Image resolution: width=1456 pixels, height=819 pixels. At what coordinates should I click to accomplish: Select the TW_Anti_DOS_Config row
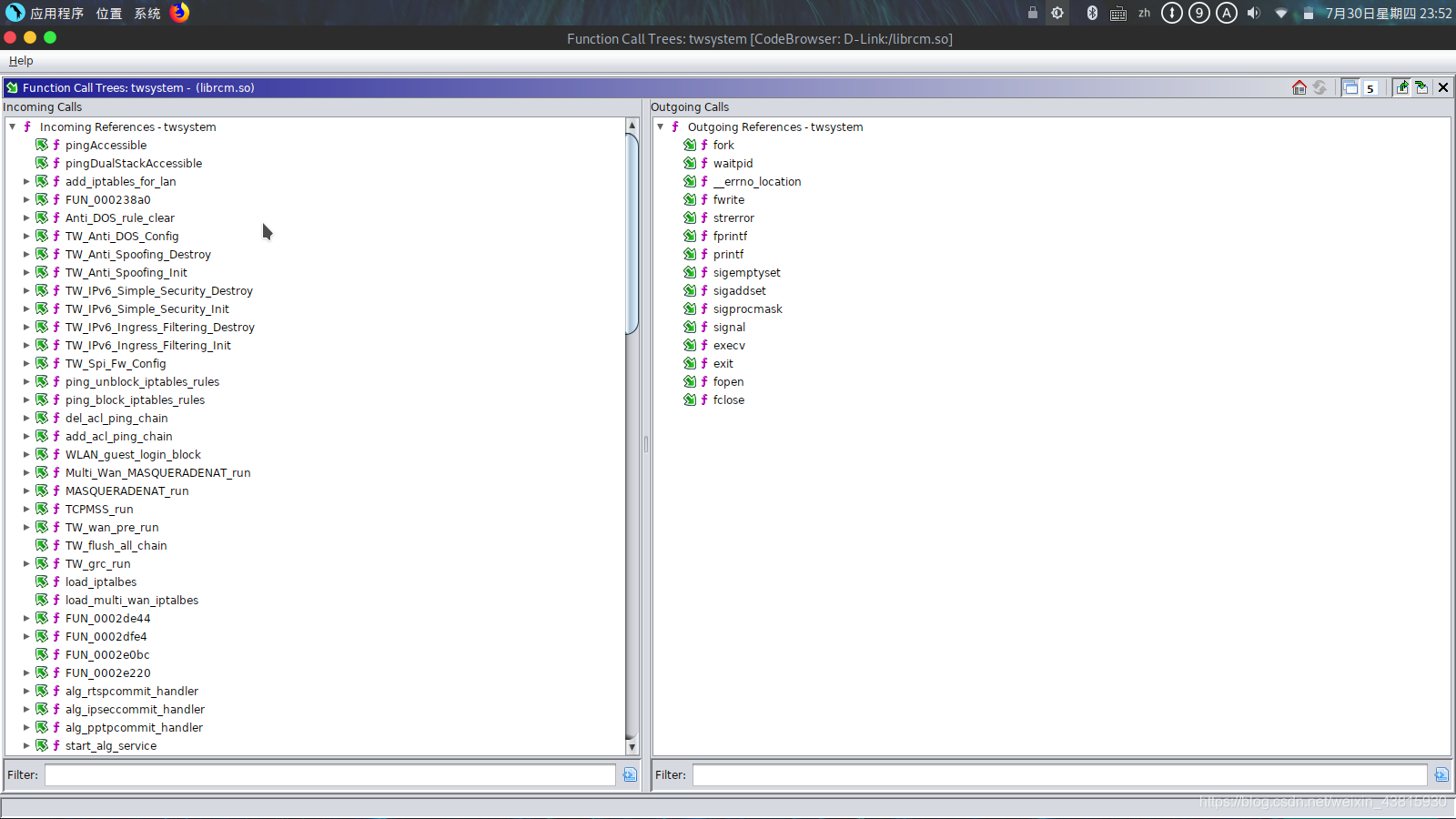click(x=122, y=236)
